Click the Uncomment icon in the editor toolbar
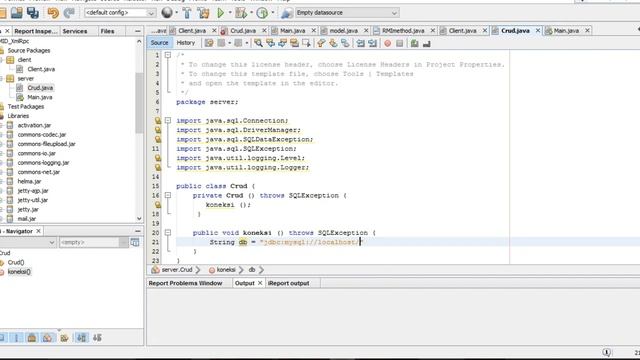Image resolution: width=640 pixels, height=360 pixels. click(x=427, y=43)
